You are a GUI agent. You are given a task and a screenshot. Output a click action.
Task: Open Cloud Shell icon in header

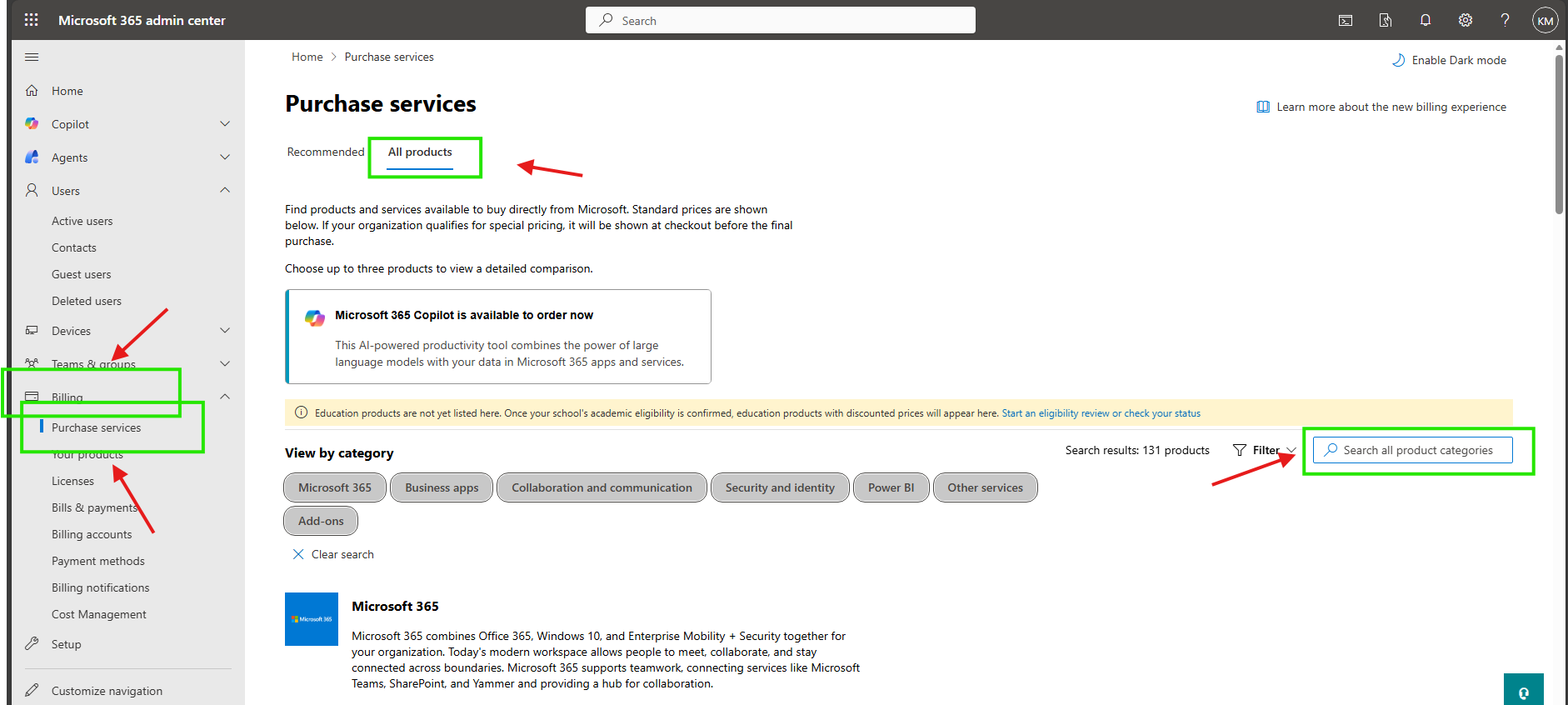click(x=1346, y=20)
